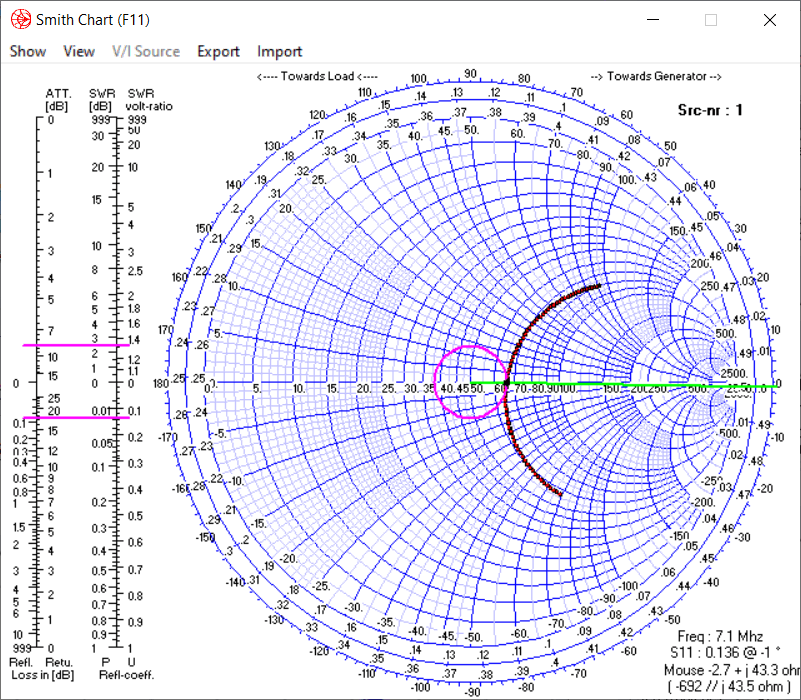Click the Towards Load label
Viewport: 801px width, 700px height.
(x=317, y=76)
